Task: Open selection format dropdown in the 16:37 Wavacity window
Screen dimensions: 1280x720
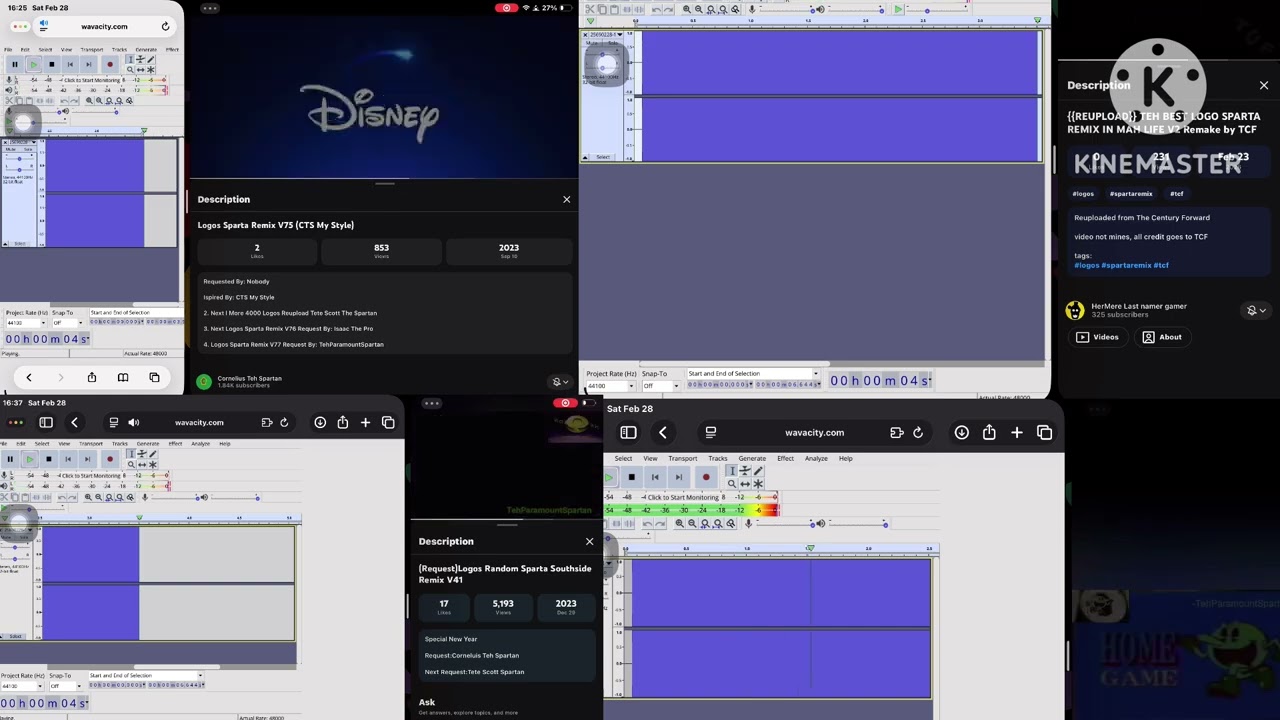Action: [146, 676]
